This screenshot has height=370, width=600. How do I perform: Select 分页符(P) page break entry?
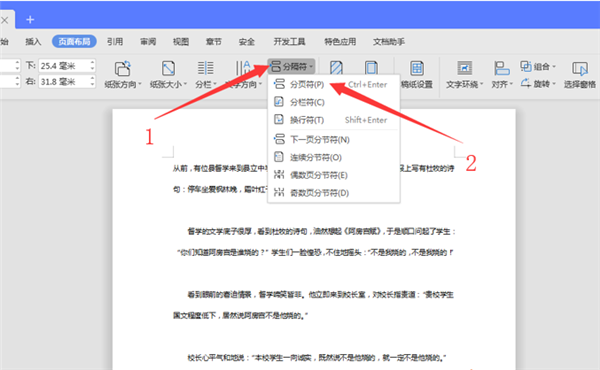[334, 84]
